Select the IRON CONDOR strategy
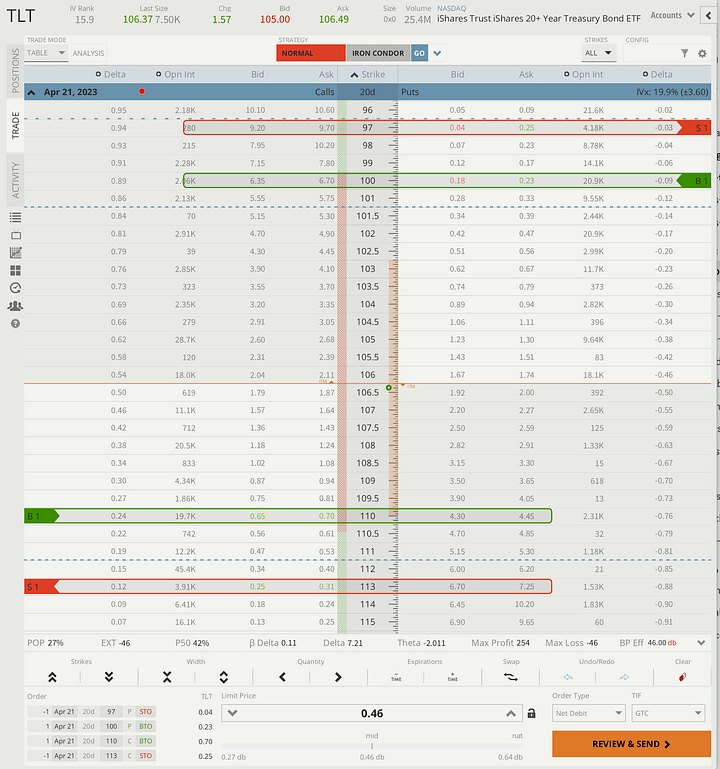The height and width of the screenshot is (769, 720). [378, 53]
